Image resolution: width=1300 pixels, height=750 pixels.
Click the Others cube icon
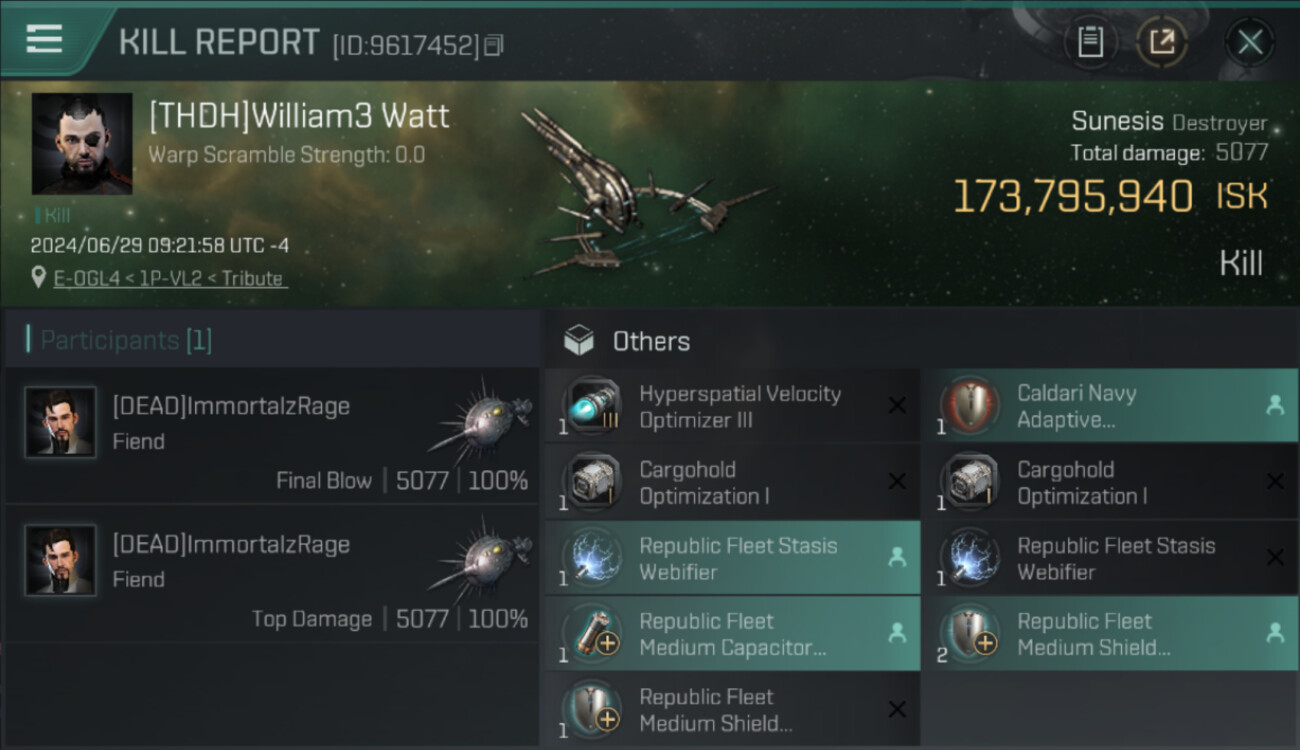point(579,341)
